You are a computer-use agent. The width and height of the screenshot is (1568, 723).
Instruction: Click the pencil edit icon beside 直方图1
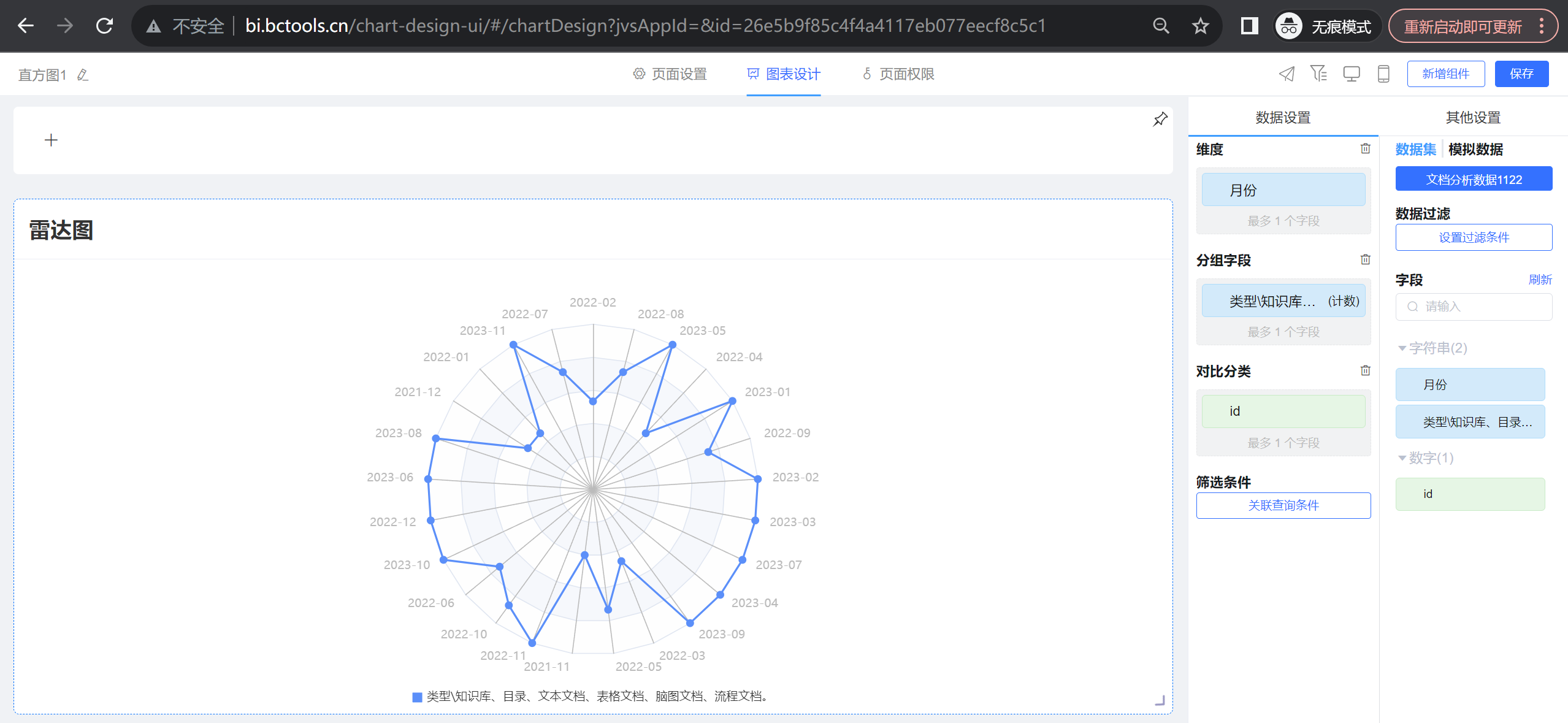[x=83, y=75]
